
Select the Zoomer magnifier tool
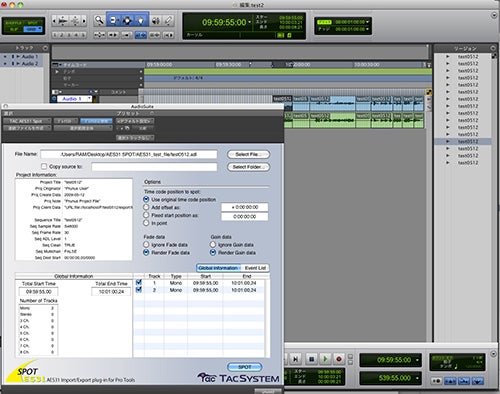(x=99, y=20)
